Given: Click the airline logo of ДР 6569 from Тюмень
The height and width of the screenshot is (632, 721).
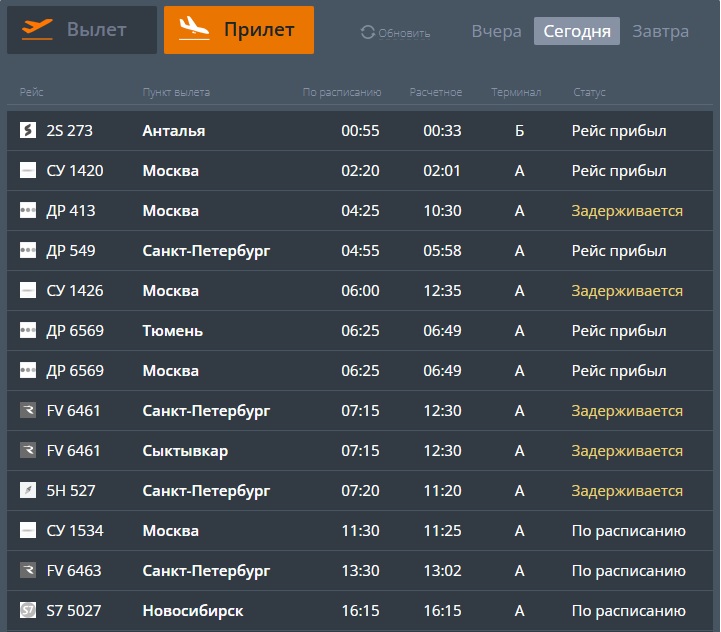Looking at the screenshot, I should (x=28, y=330).
